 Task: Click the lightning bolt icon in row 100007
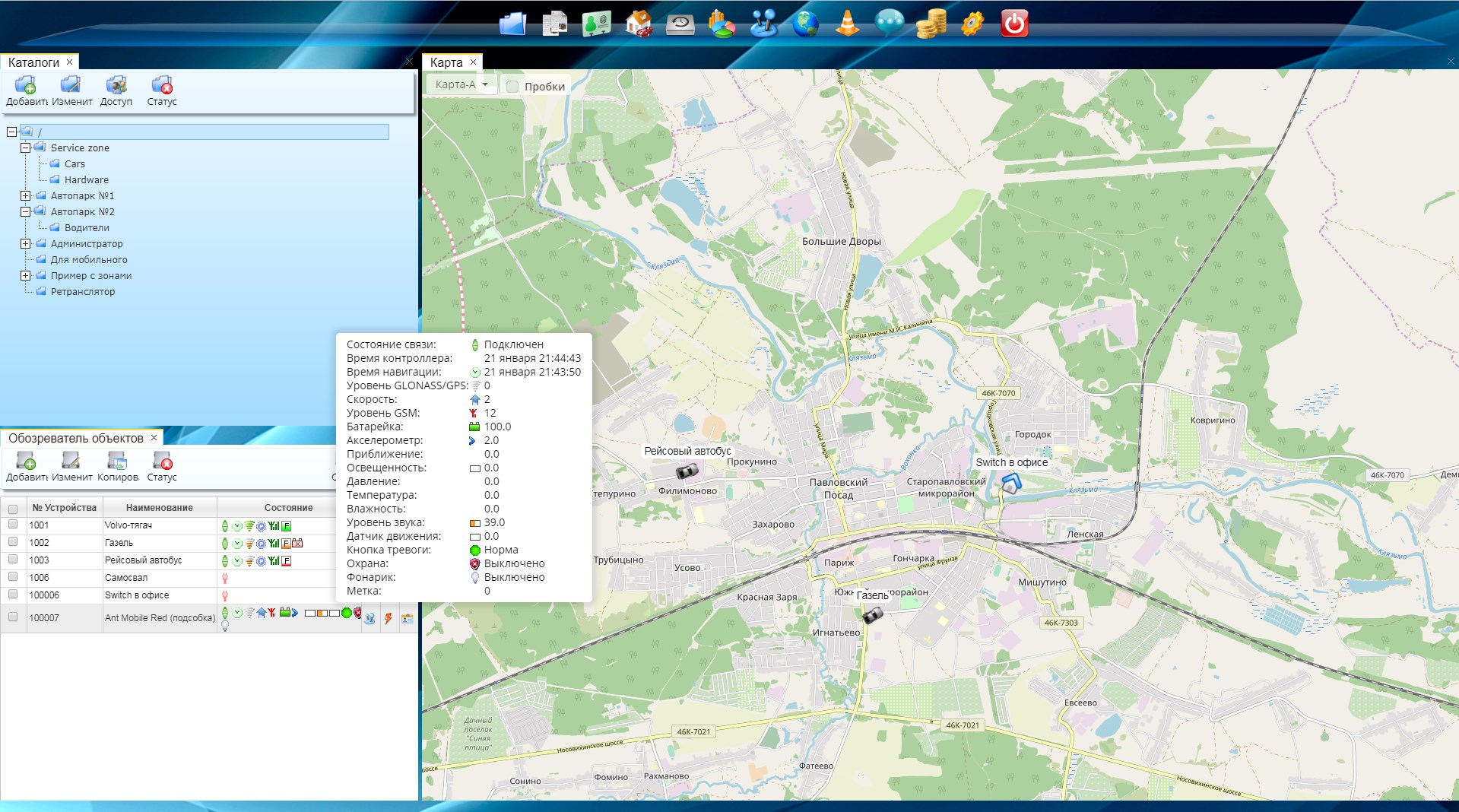point(389,618)
